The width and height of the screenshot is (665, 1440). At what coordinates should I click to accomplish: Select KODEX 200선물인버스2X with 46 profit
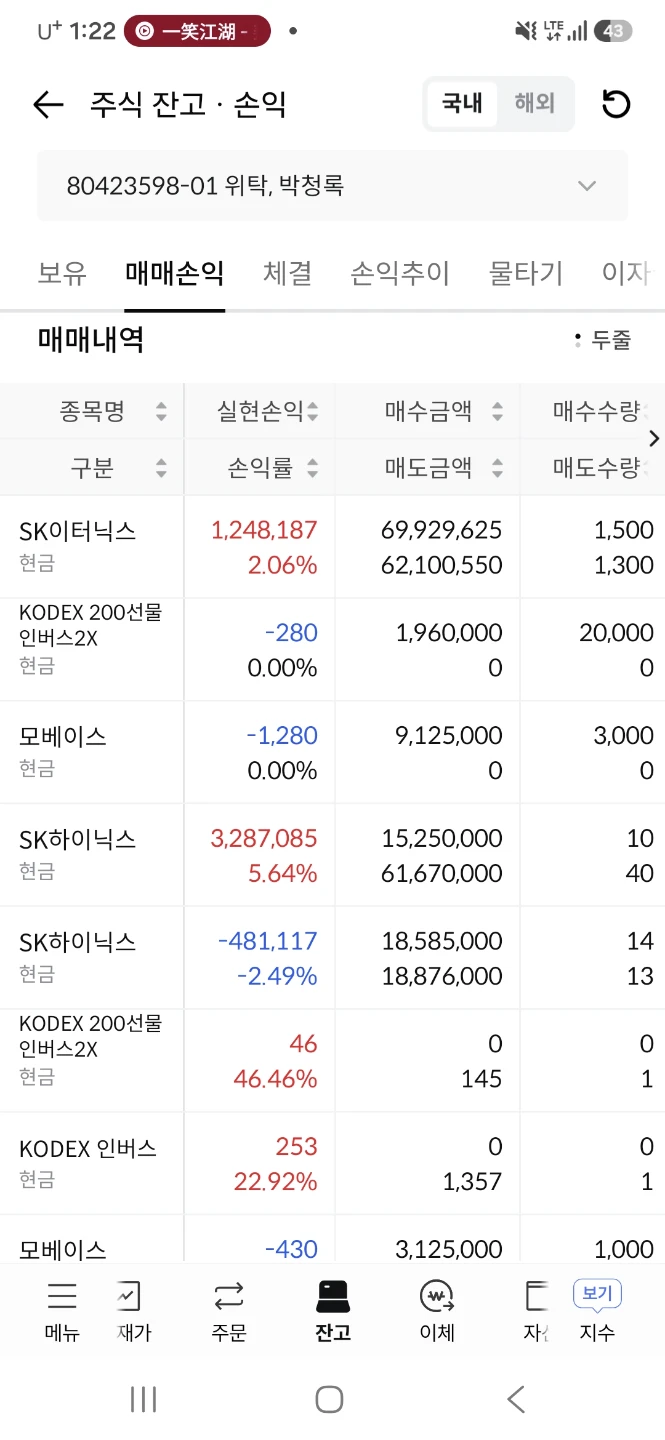[x=91, y=1035]
